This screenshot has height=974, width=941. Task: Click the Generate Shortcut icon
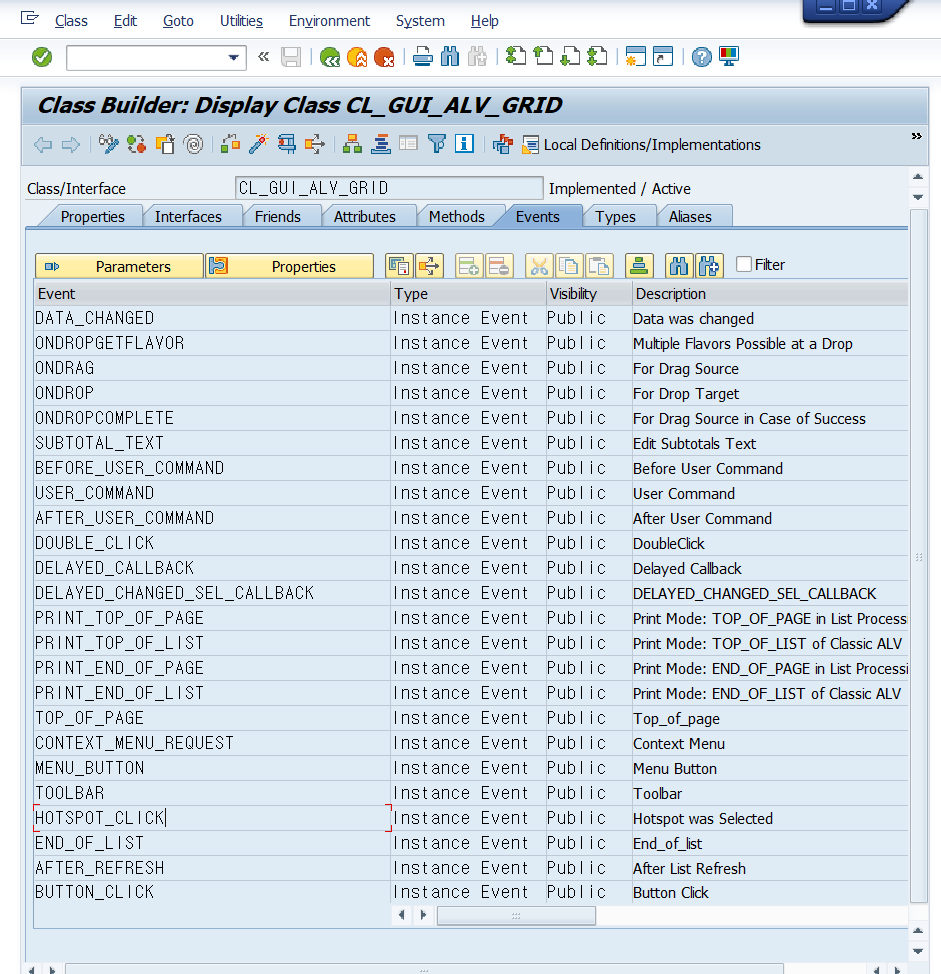click(663, 57)
